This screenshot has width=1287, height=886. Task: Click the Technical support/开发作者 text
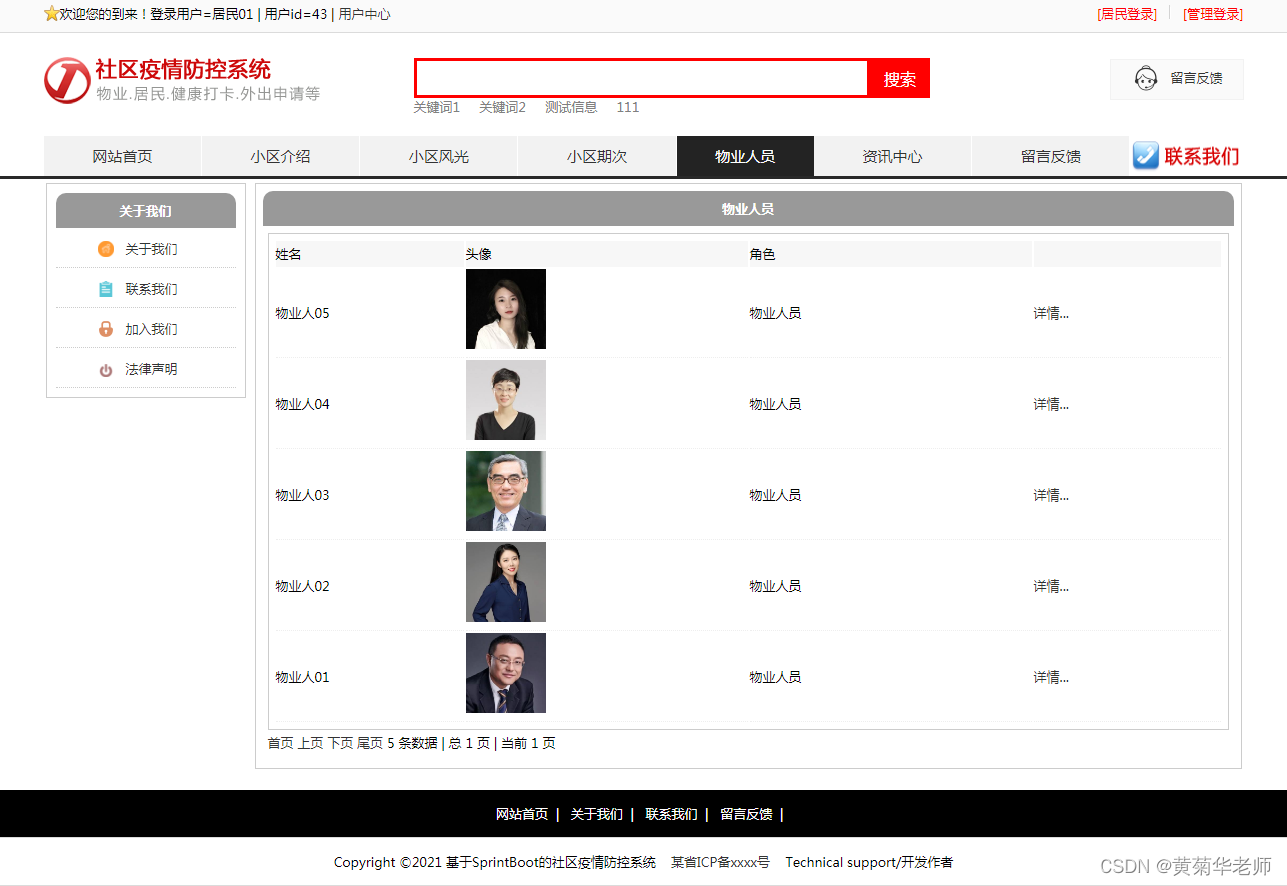coord(869,862)
